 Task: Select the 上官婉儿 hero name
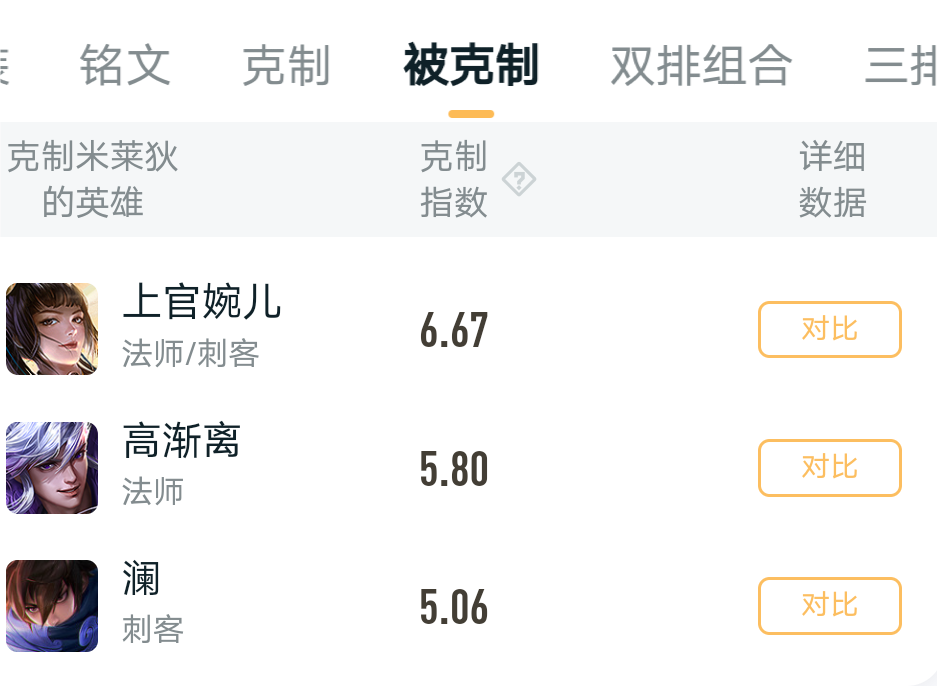[x=202, y=302]
